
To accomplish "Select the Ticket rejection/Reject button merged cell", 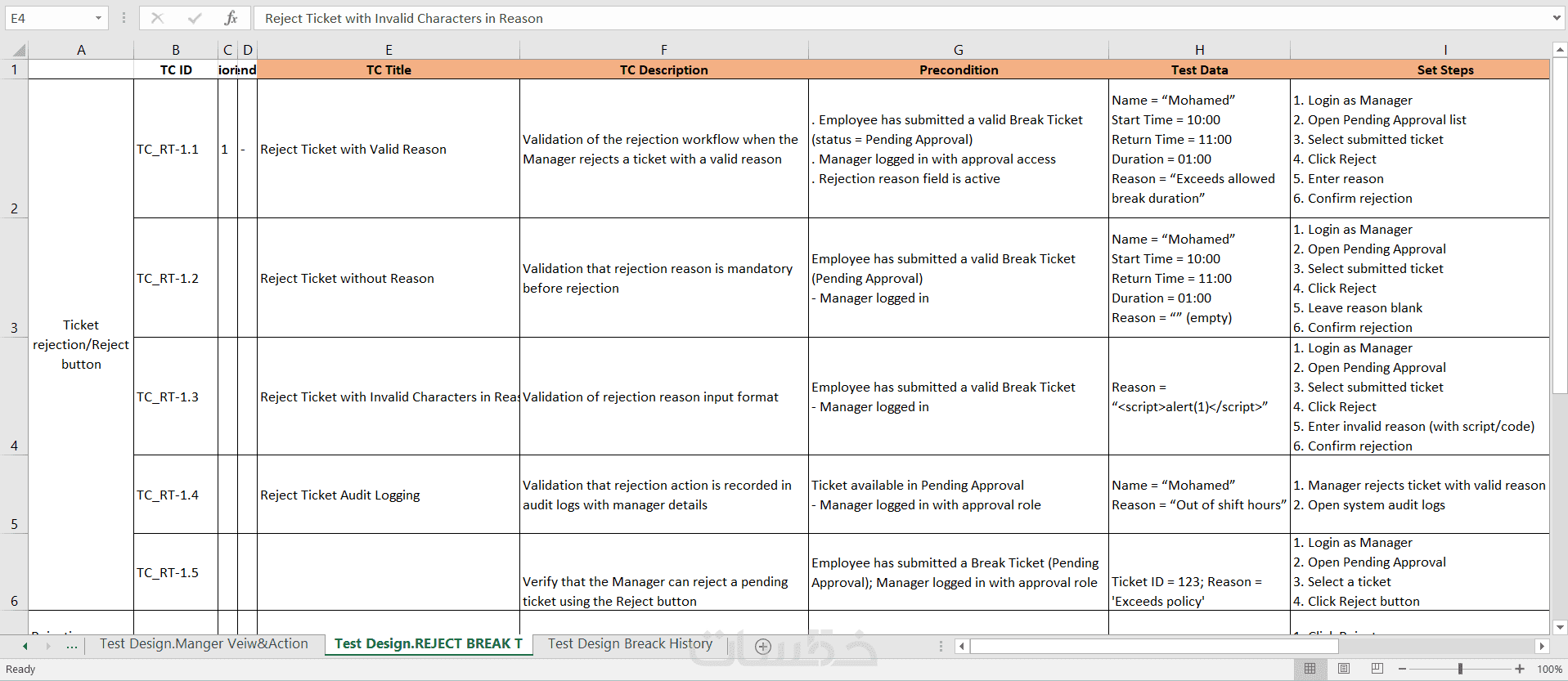I will click(81, 344).
